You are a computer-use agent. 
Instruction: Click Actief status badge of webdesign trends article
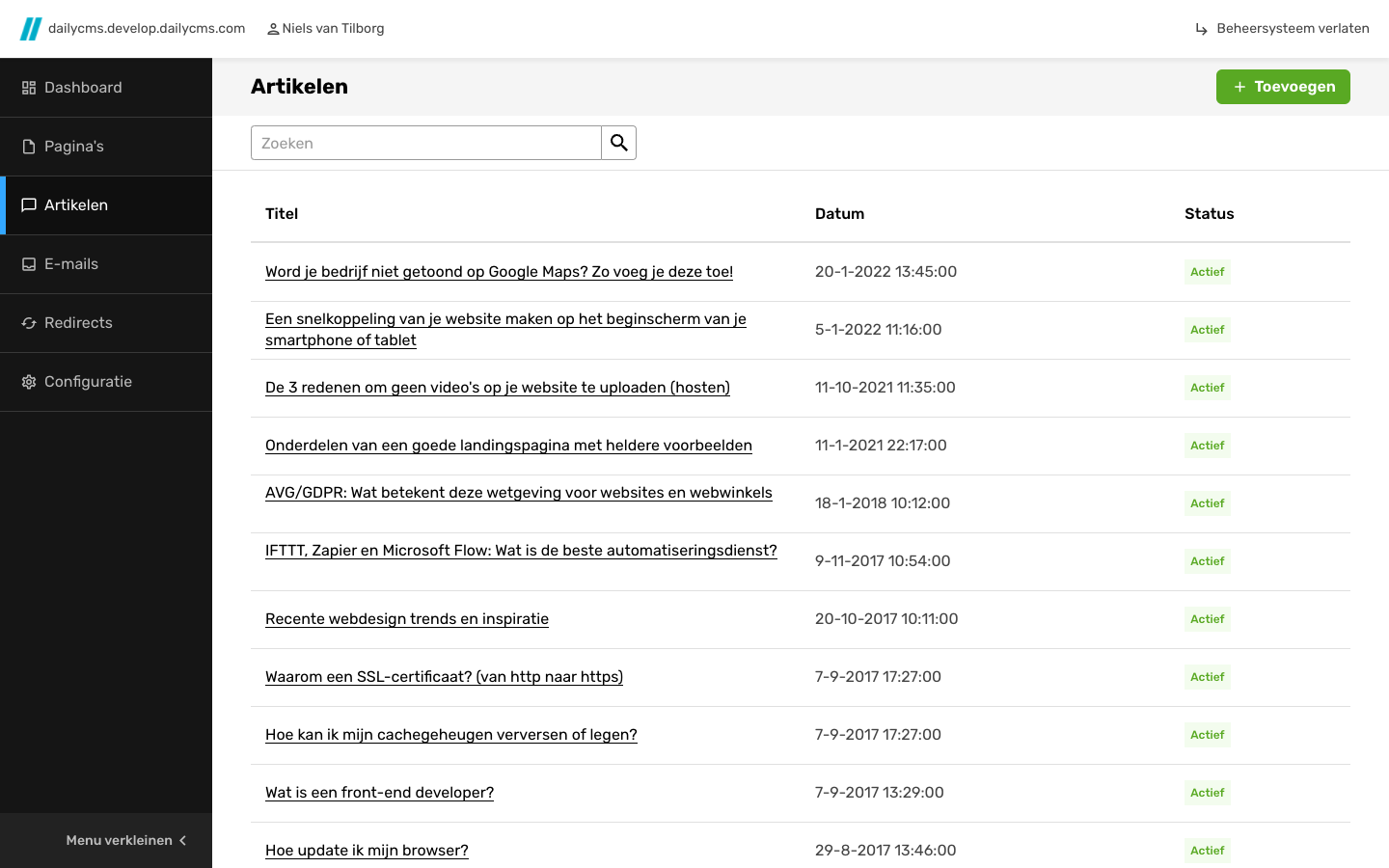tap(1207, 619)
